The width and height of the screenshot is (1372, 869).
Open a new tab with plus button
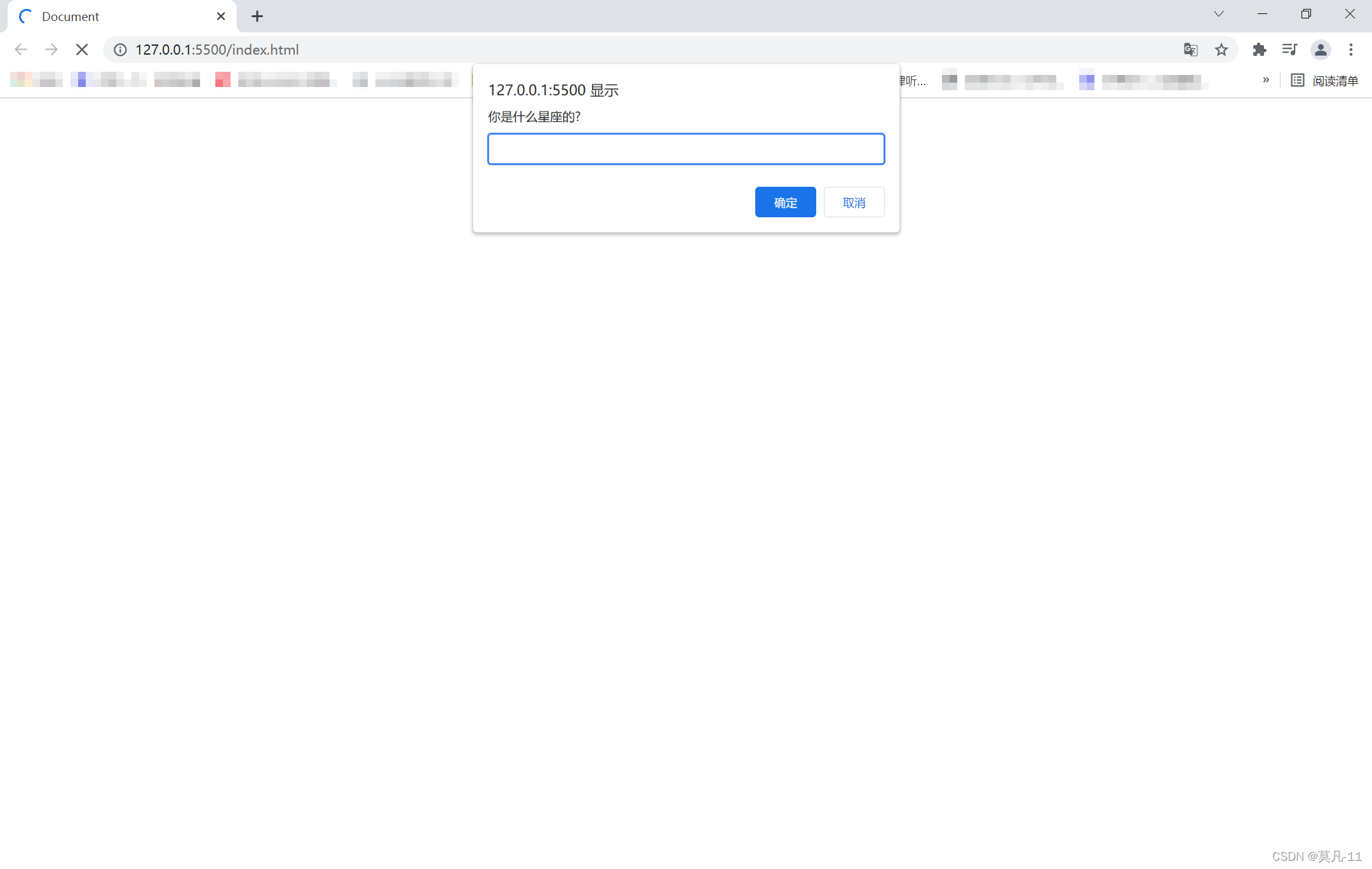point(257,17)
